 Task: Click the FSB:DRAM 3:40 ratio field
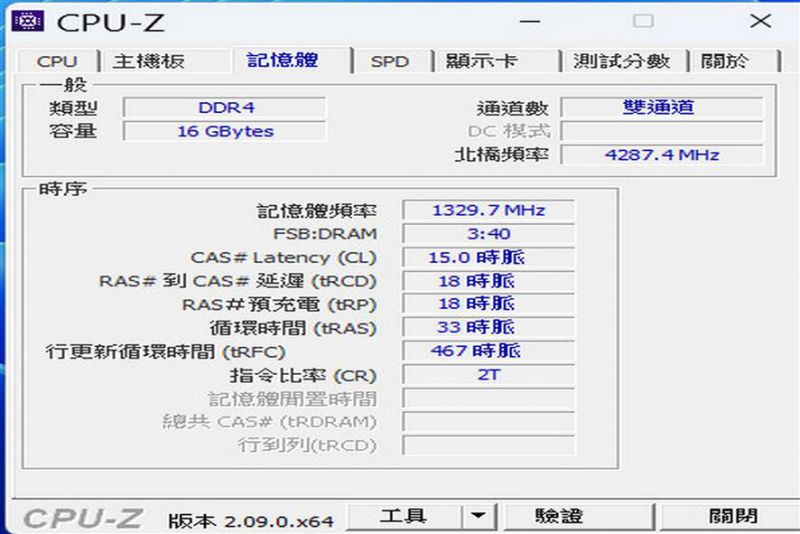[488, 234]
